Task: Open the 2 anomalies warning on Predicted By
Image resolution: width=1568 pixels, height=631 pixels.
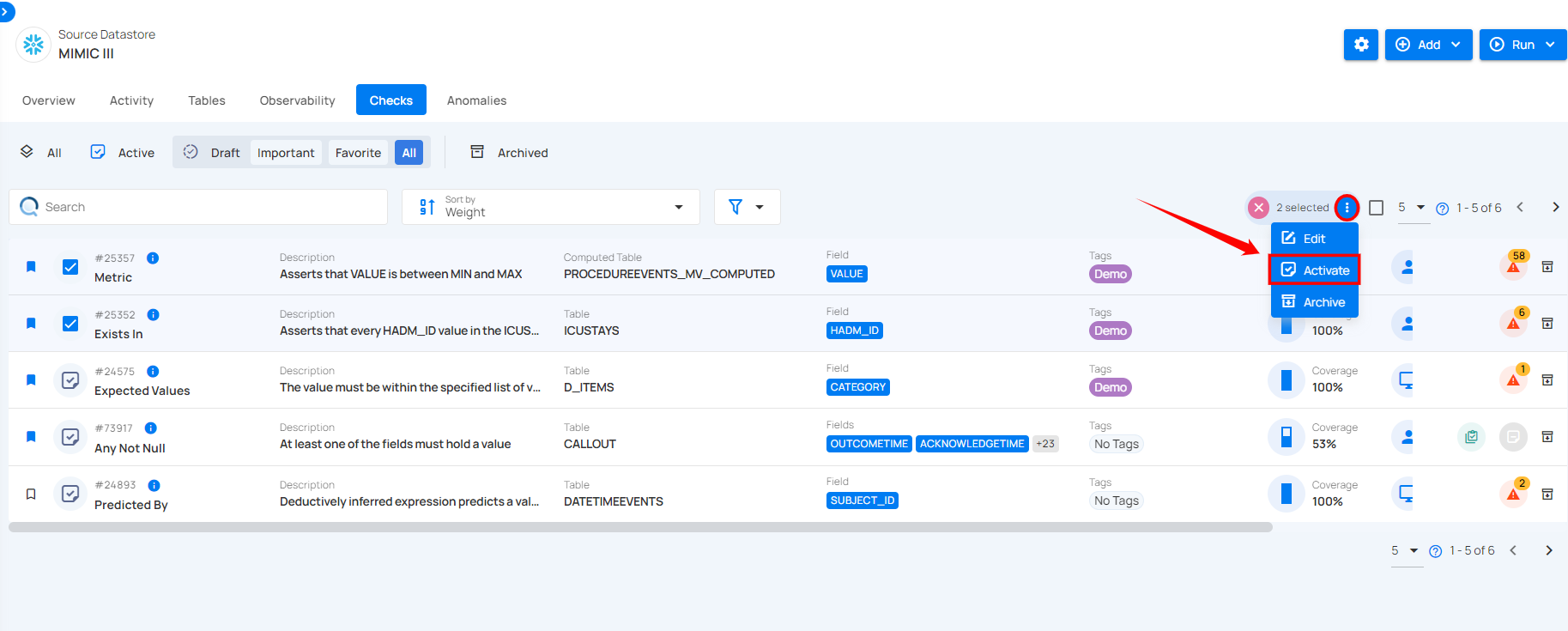Action: [x=1514, y=493]
